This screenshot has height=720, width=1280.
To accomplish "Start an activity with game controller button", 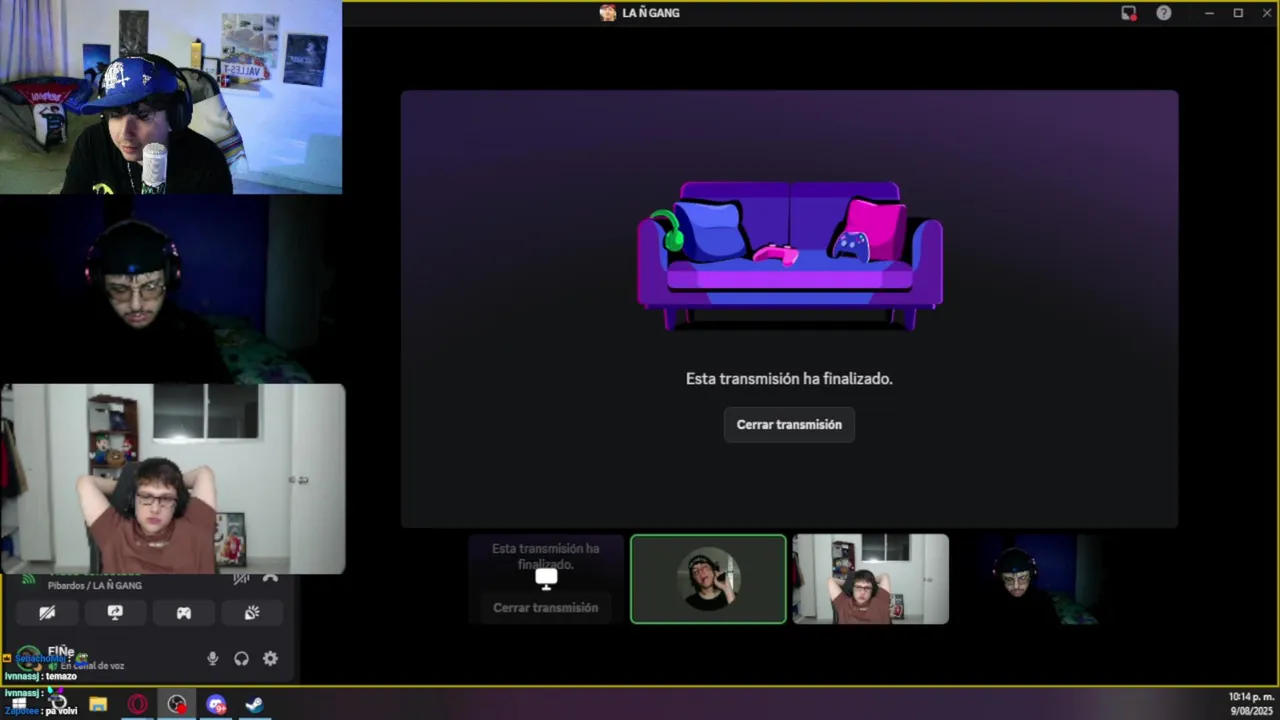I will (x=183, y=613).
